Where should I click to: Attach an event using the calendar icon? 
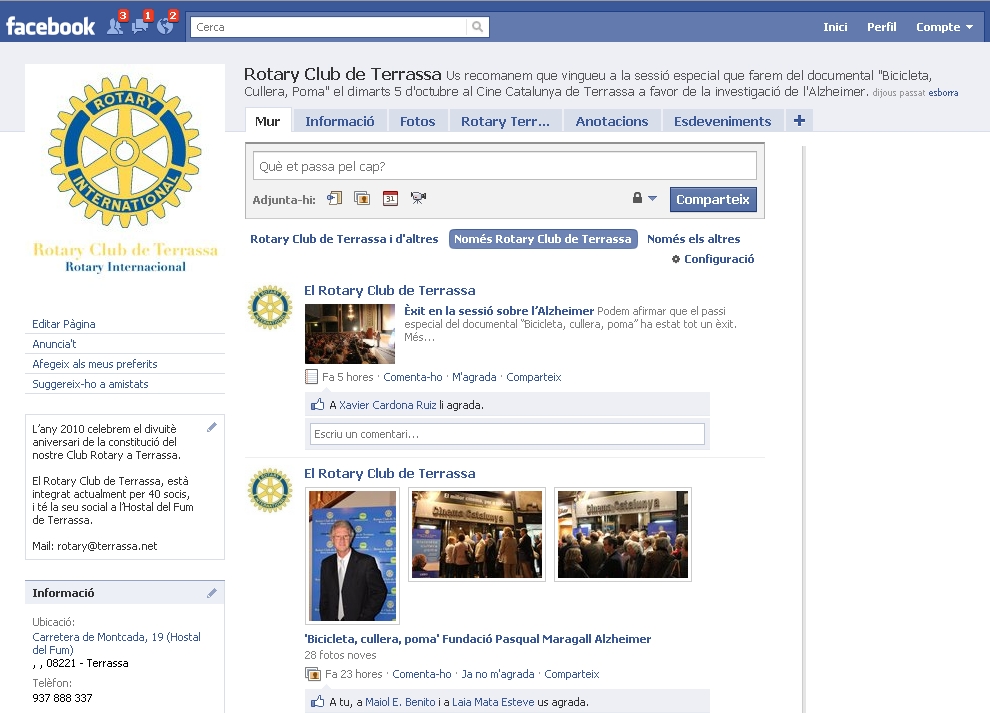(x=390, y=198)
